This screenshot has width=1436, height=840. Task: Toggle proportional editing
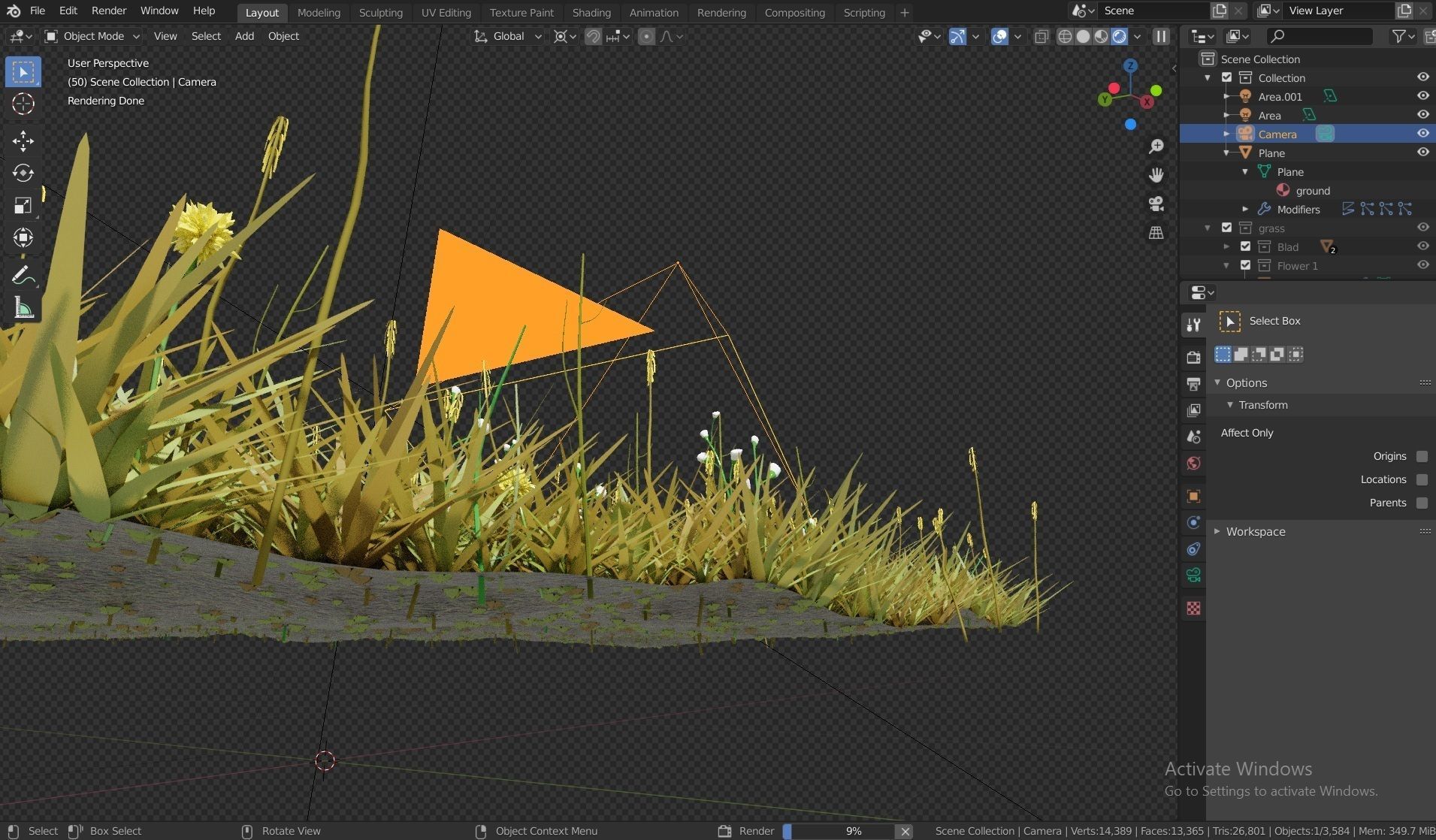coord(646,36)
